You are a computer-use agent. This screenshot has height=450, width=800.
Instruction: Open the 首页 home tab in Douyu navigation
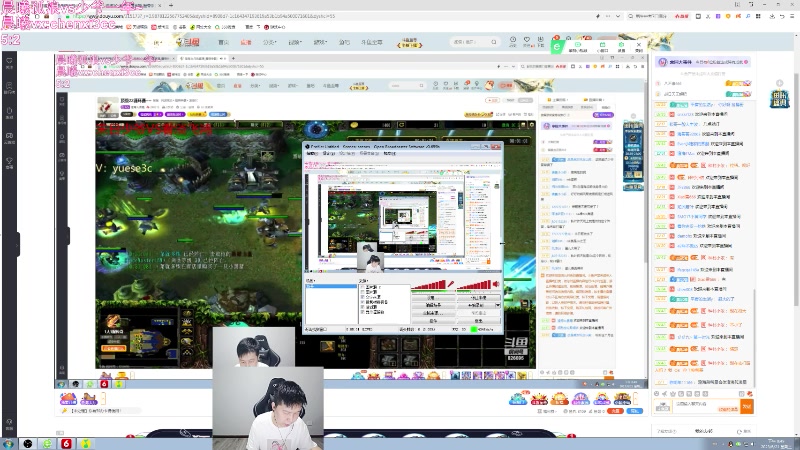223,42
